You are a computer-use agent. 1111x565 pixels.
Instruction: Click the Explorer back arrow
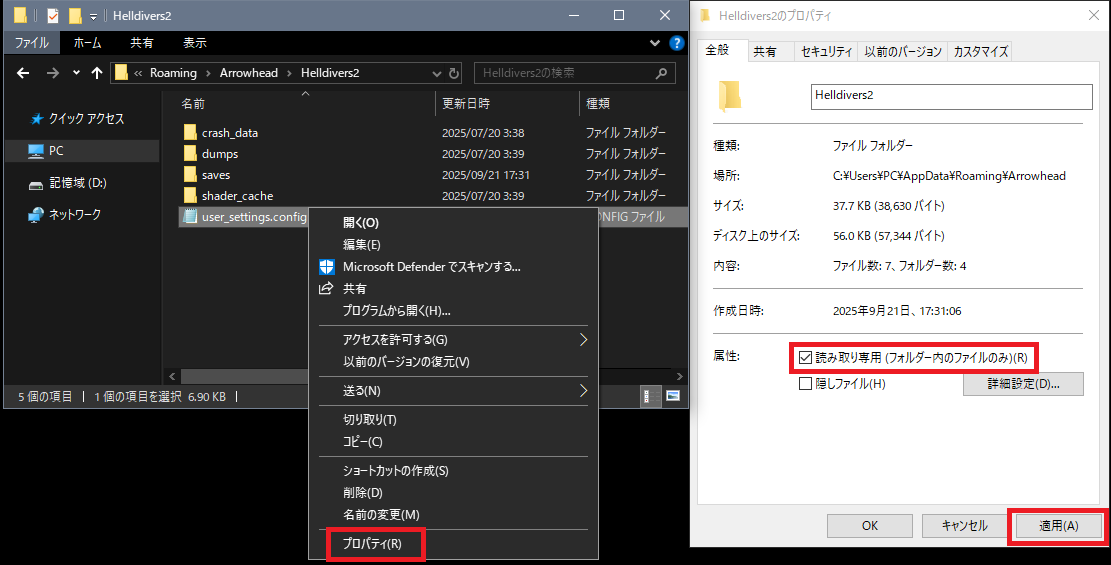(23, 73)
